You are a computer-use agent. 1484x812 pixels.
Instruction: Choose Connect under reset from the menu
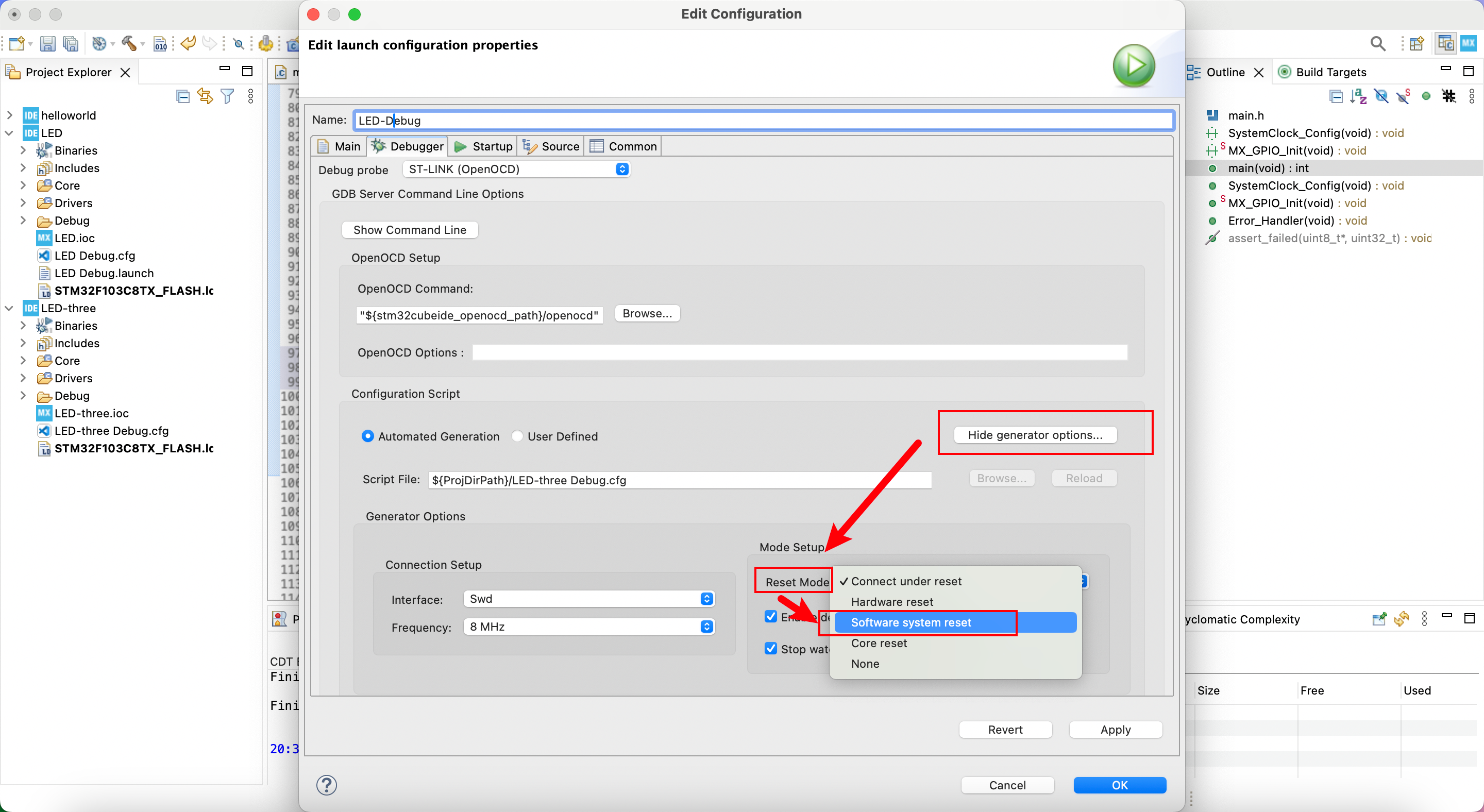coord(955,581)
